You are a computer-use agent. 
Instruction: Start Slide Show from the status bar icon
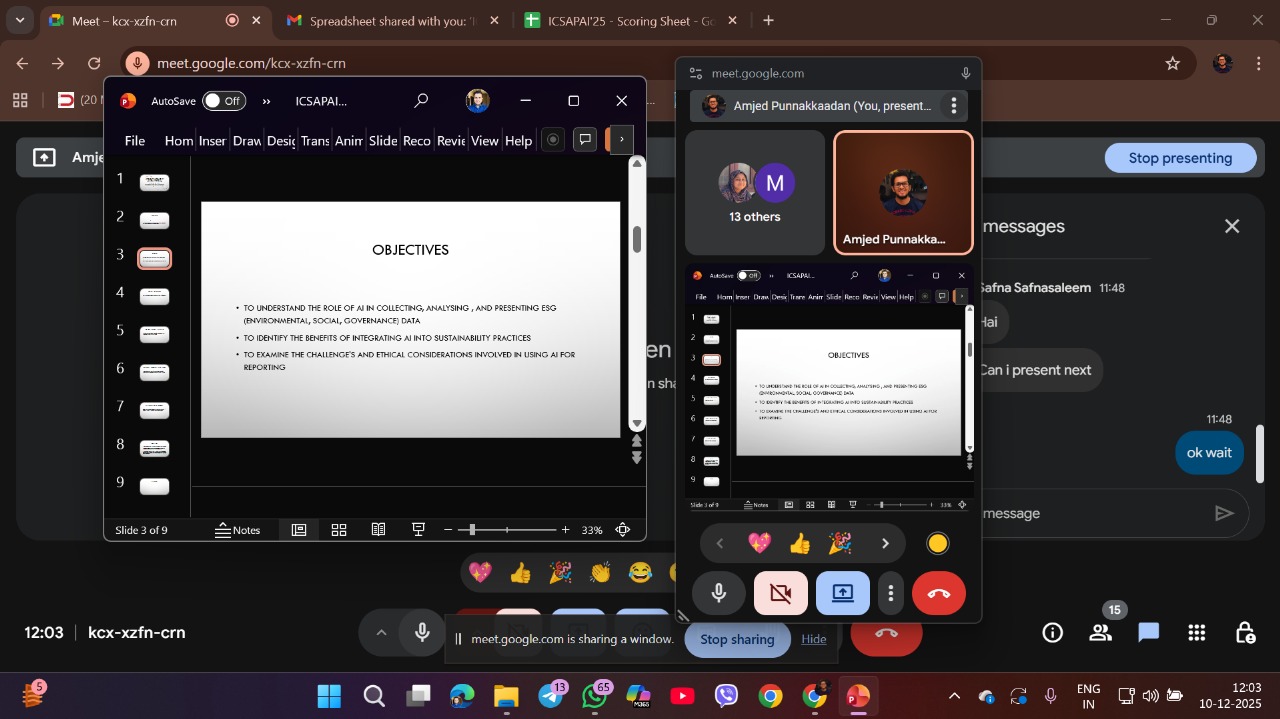tap(419, 530)
